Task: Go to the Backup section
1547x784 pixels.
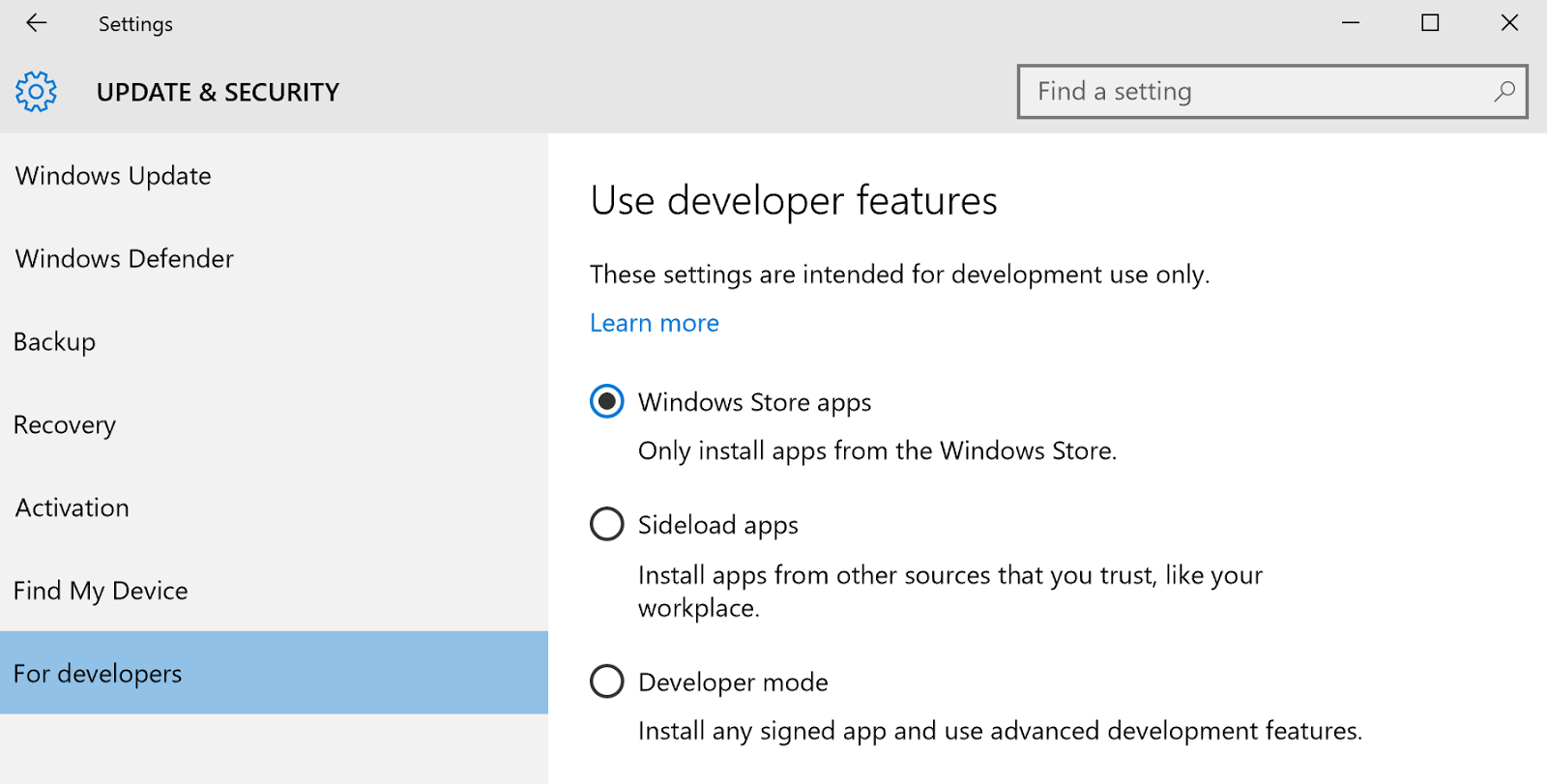Action: point(274,342)
